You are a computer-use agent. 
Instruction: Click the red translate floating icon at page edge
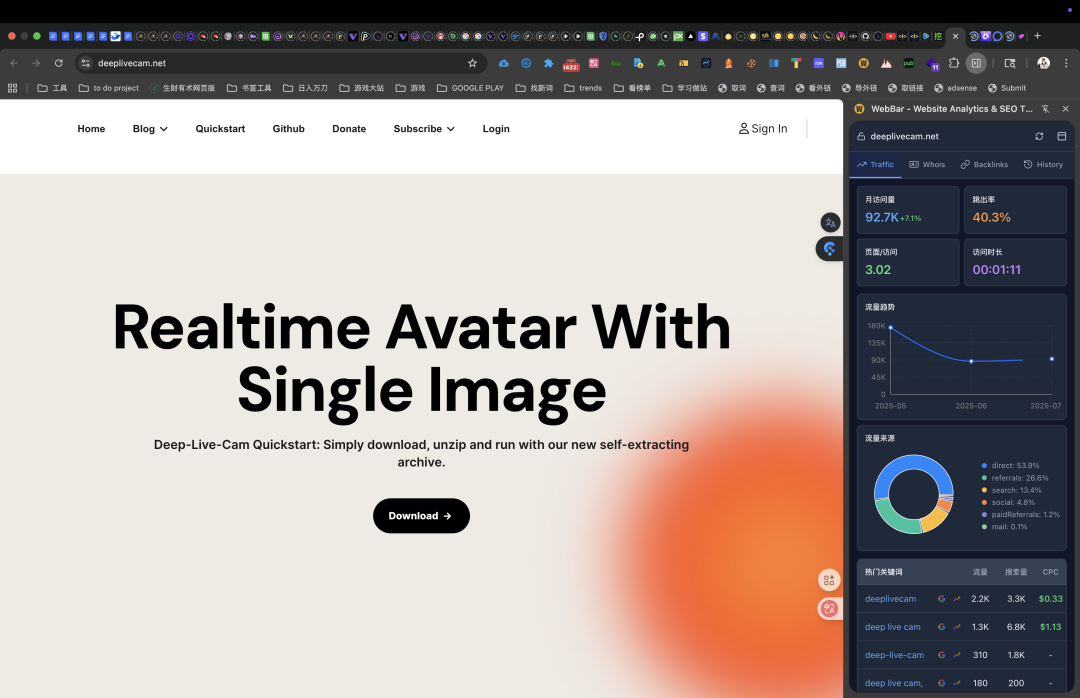829,608
